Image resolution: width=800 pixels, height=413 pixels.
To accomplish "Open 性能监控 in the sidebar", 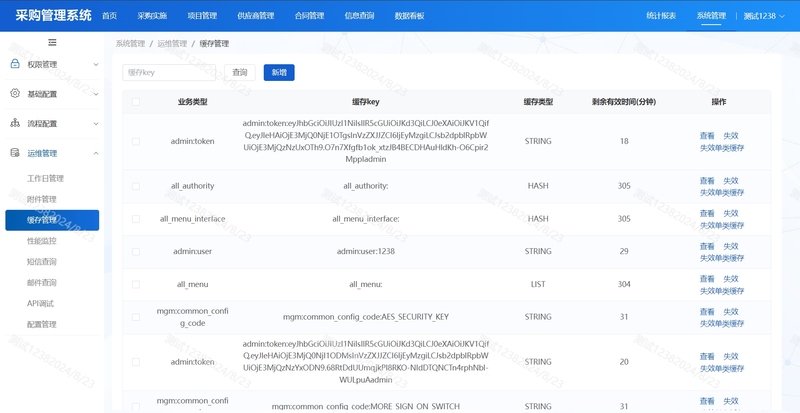I will tap(41, 241).
